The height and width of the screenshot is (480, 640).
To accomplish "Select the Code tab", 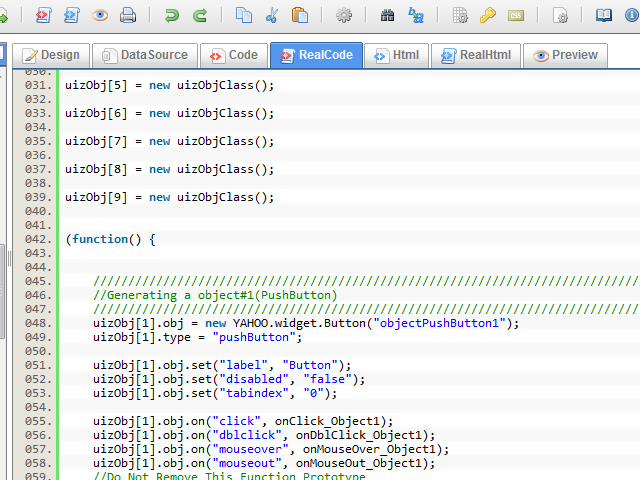I will point(233,56).
